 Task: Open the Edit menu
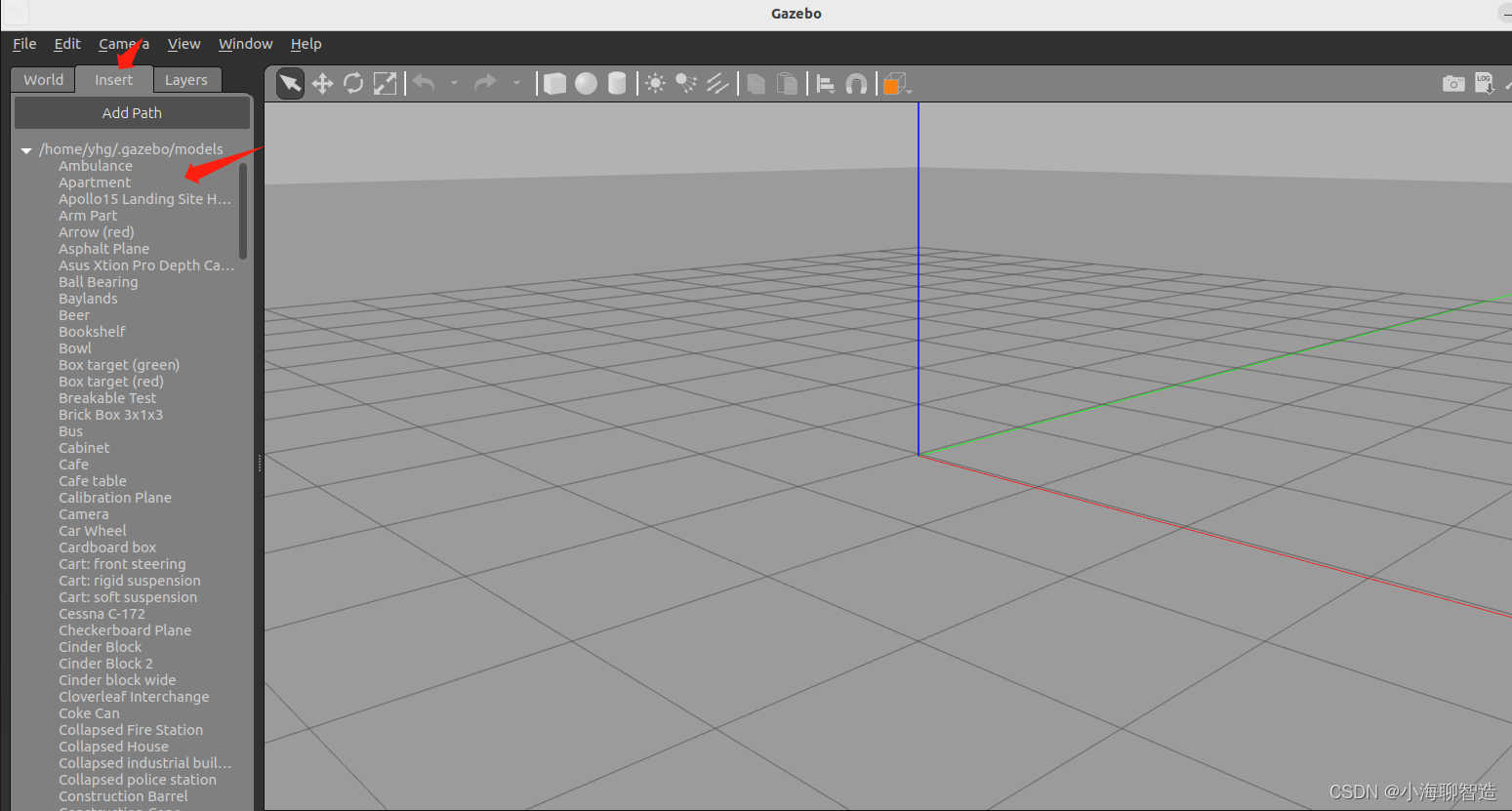click(67, 44)
